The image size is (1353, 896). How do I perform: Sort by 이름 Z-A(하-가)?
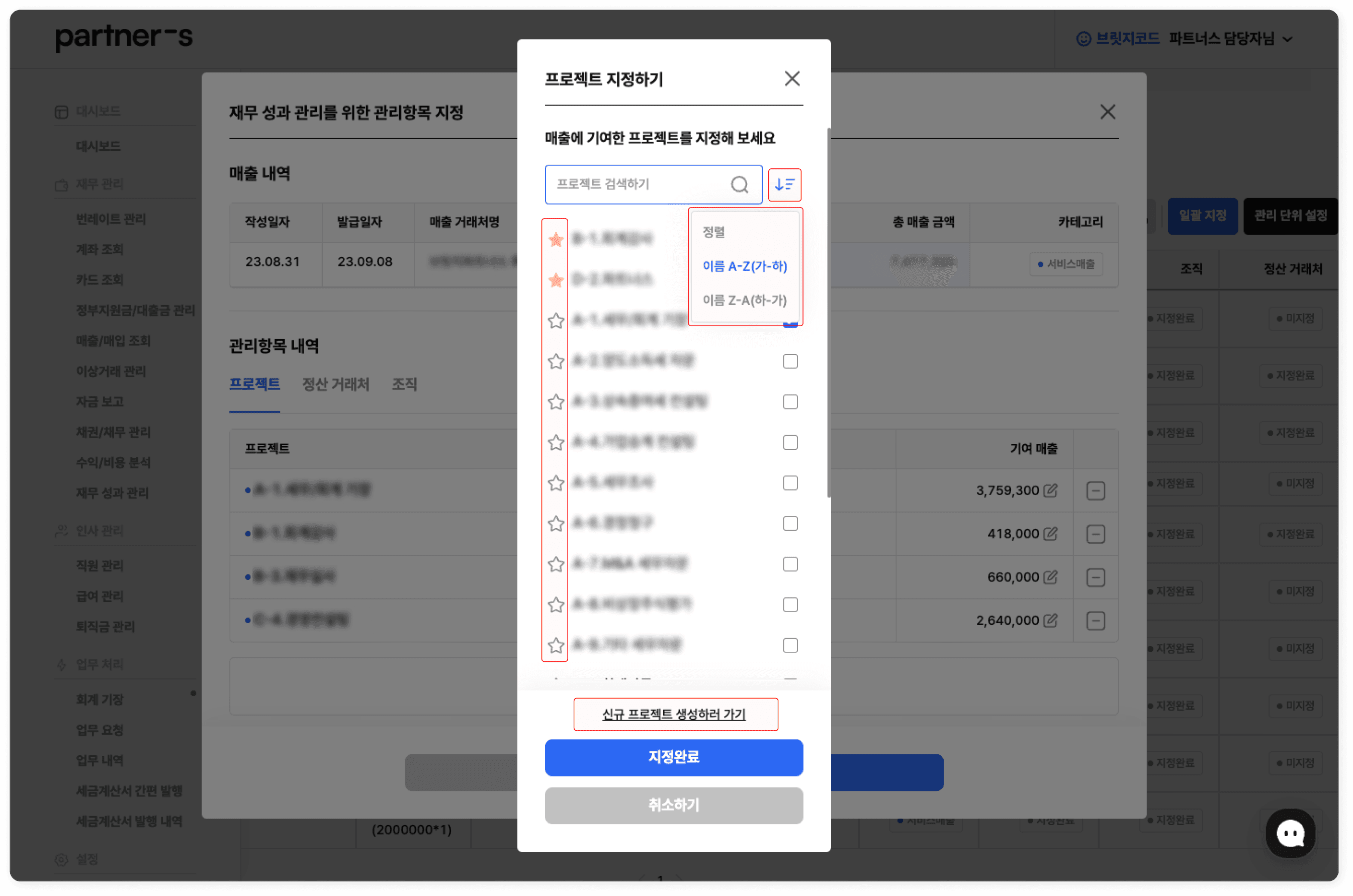[745, 301]
